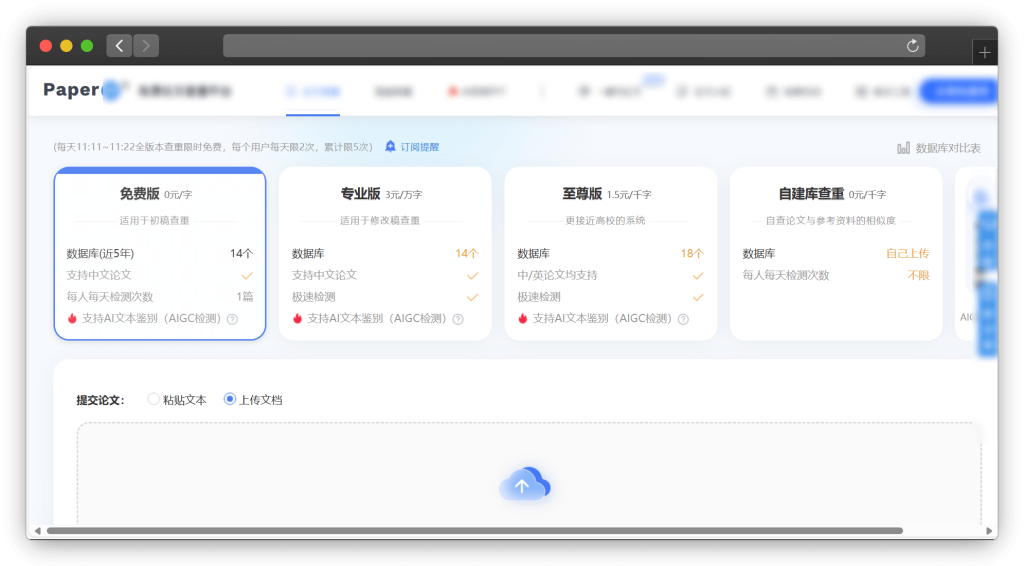Click the Paper site logo
This screenshot has width=1024, height=566.
point(82,90)
